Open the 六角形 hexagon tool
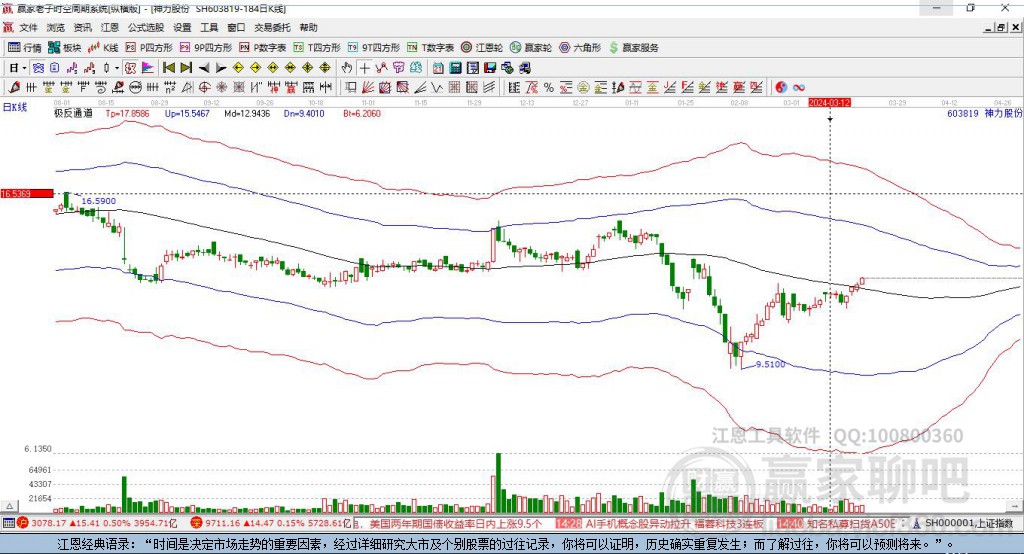 580,48
